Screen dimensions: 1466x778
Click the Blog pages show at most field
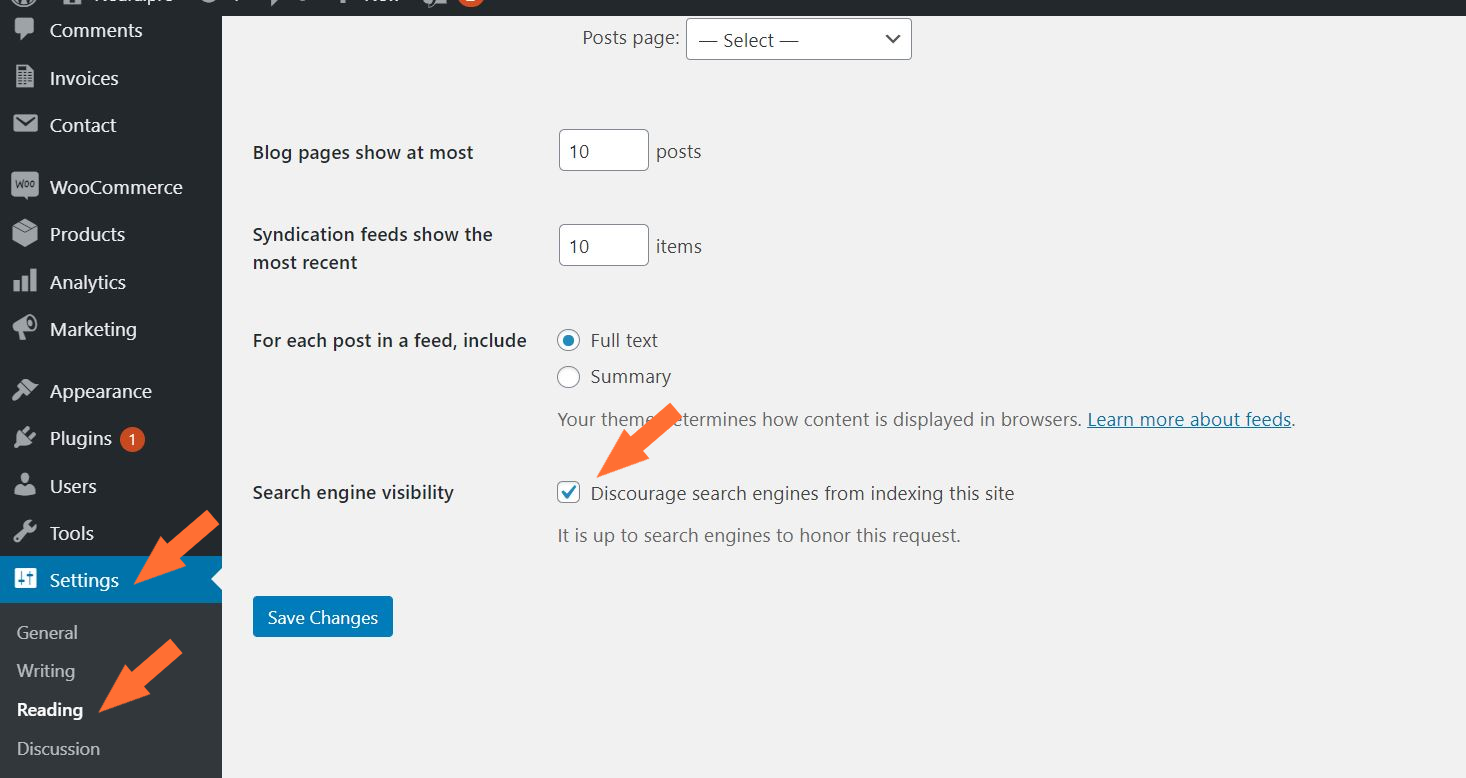[x=603, y=149]
